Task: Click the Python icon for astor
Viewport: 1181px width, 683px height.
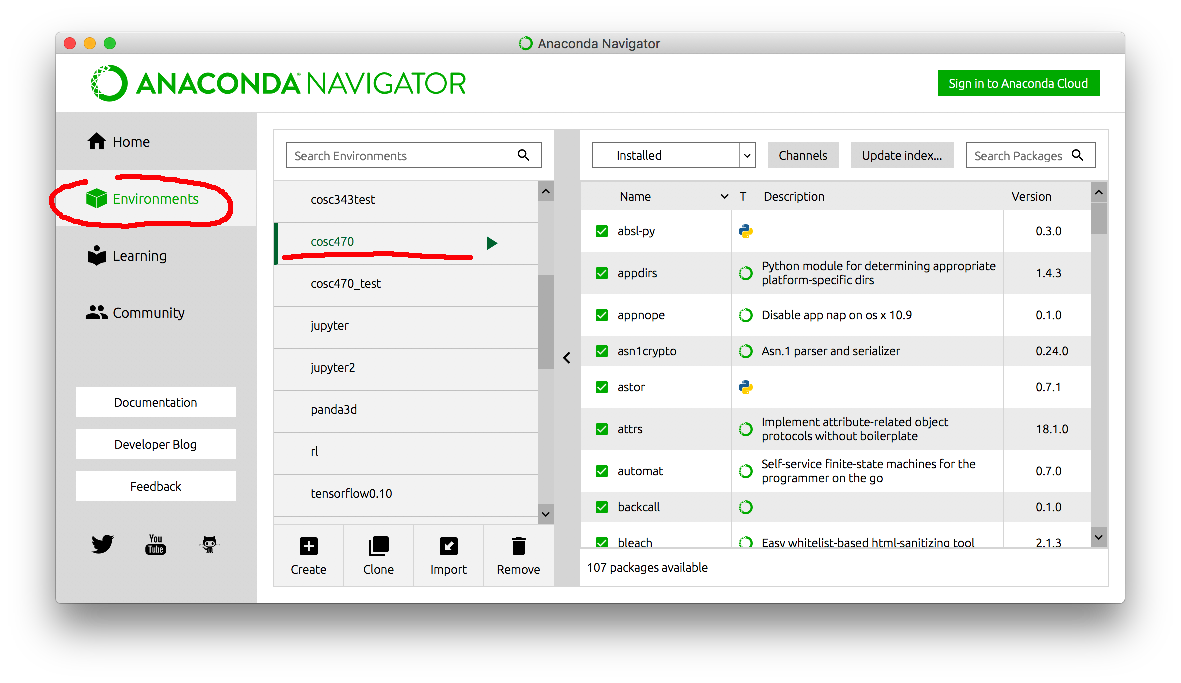Action: 746,387
